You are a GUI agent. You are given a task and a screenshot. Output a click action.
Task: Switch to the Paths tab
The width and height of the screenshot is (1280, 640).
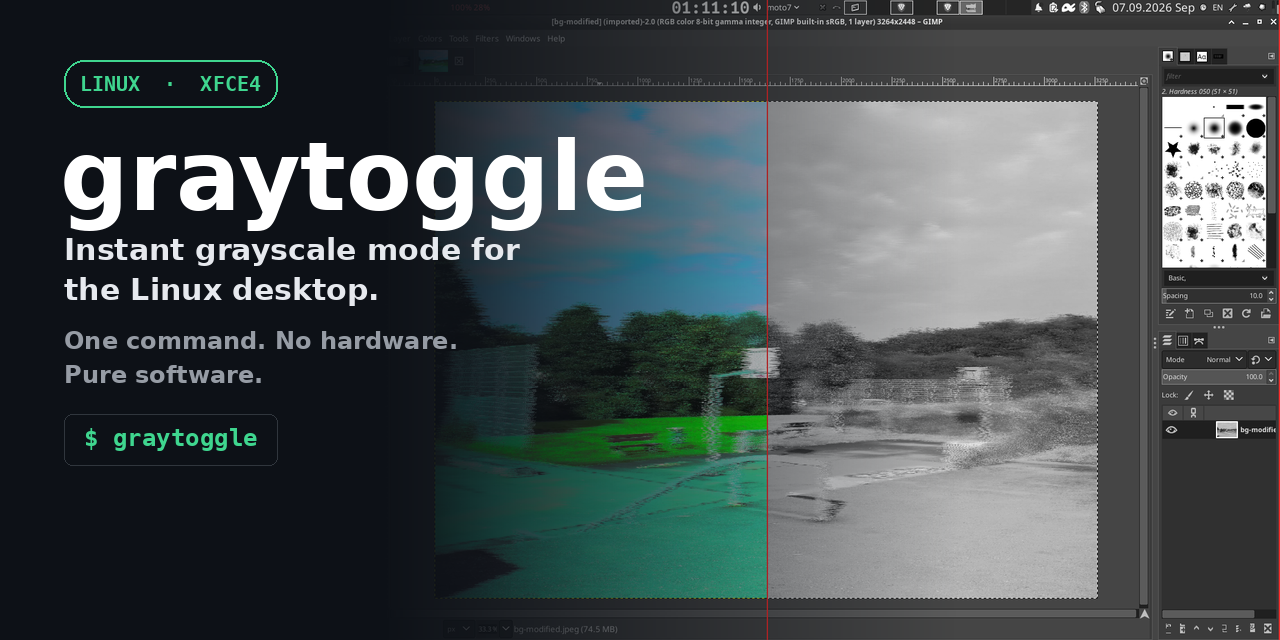pos(1198,341)
